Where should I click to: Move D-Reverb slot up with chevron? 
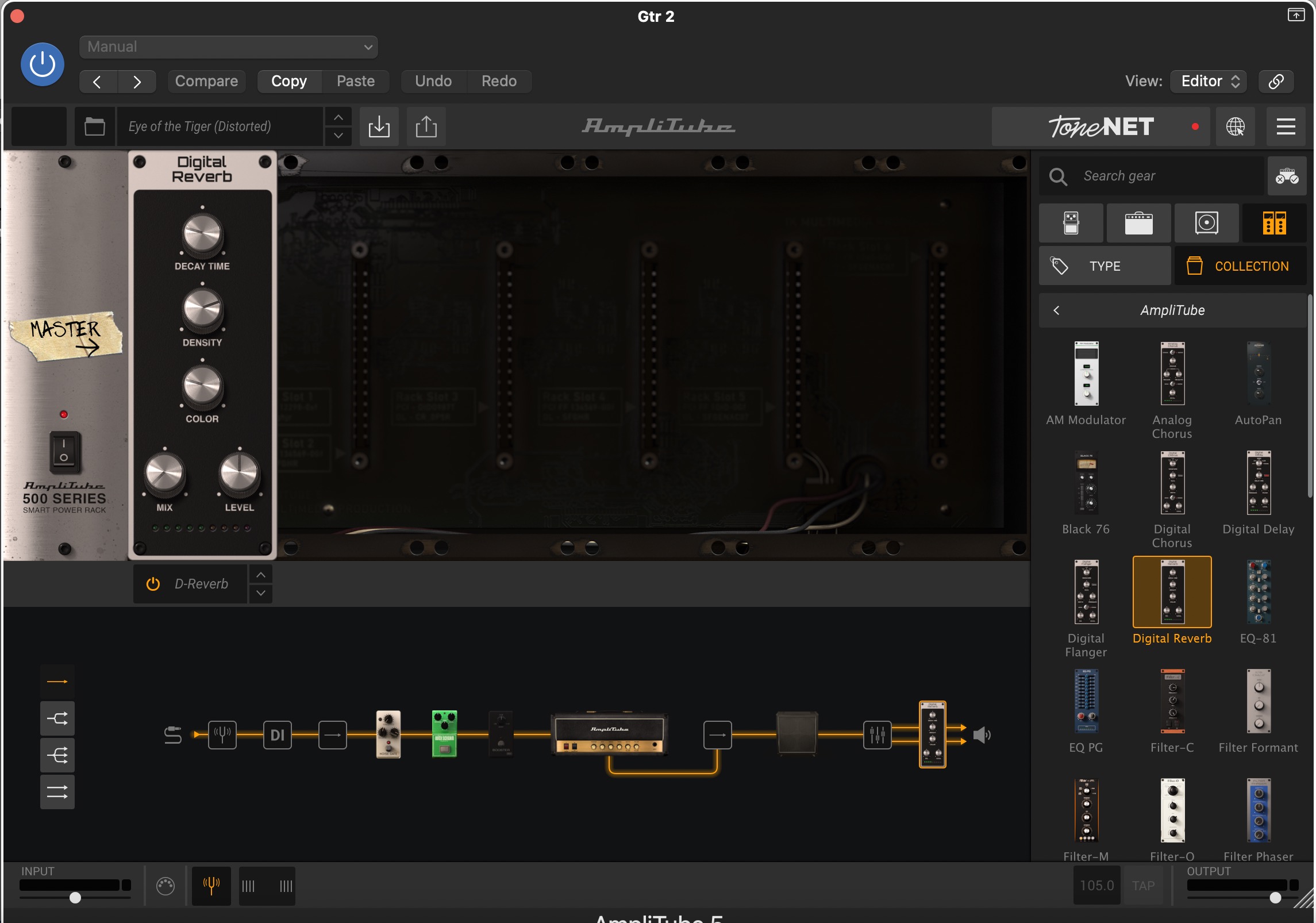[261, 575]
